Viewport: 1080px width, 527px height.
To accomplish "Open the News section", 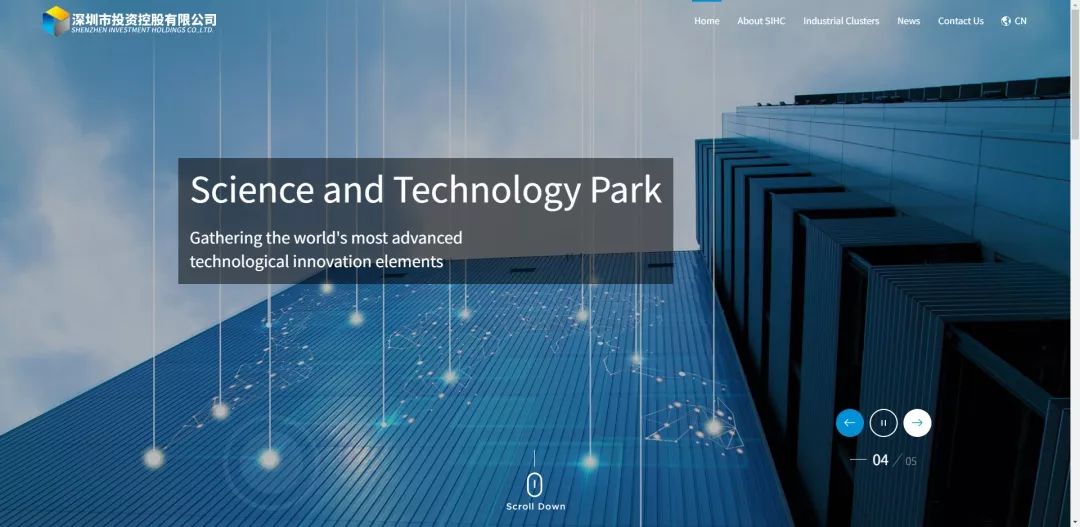I will (908, 21).
